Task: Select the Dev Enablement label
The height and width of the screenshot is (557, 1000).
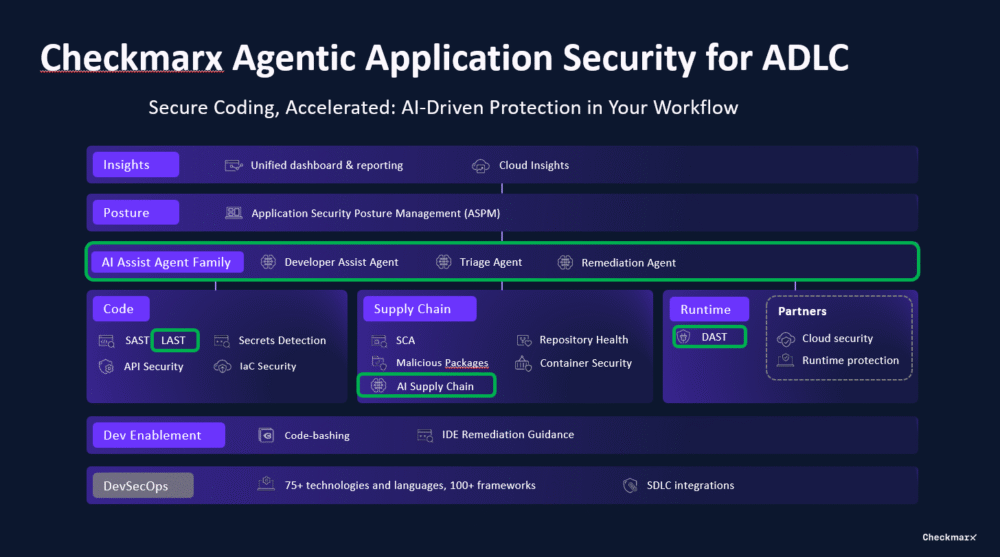Action: (159, 435)
